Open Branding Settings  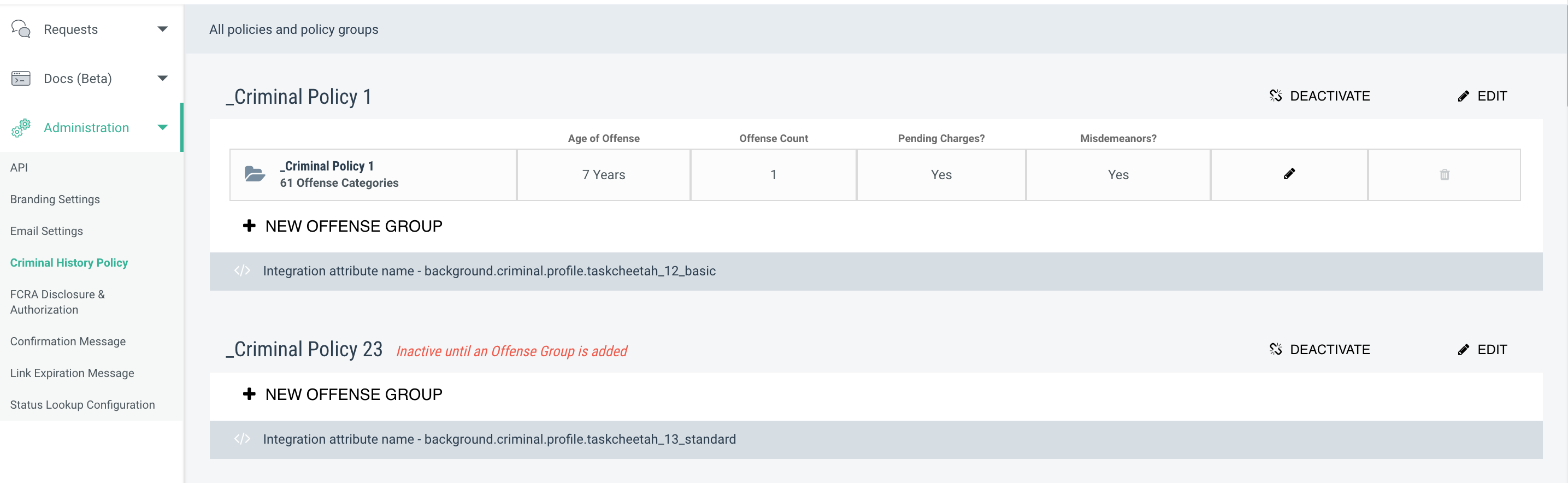click(x=55, y=199)
